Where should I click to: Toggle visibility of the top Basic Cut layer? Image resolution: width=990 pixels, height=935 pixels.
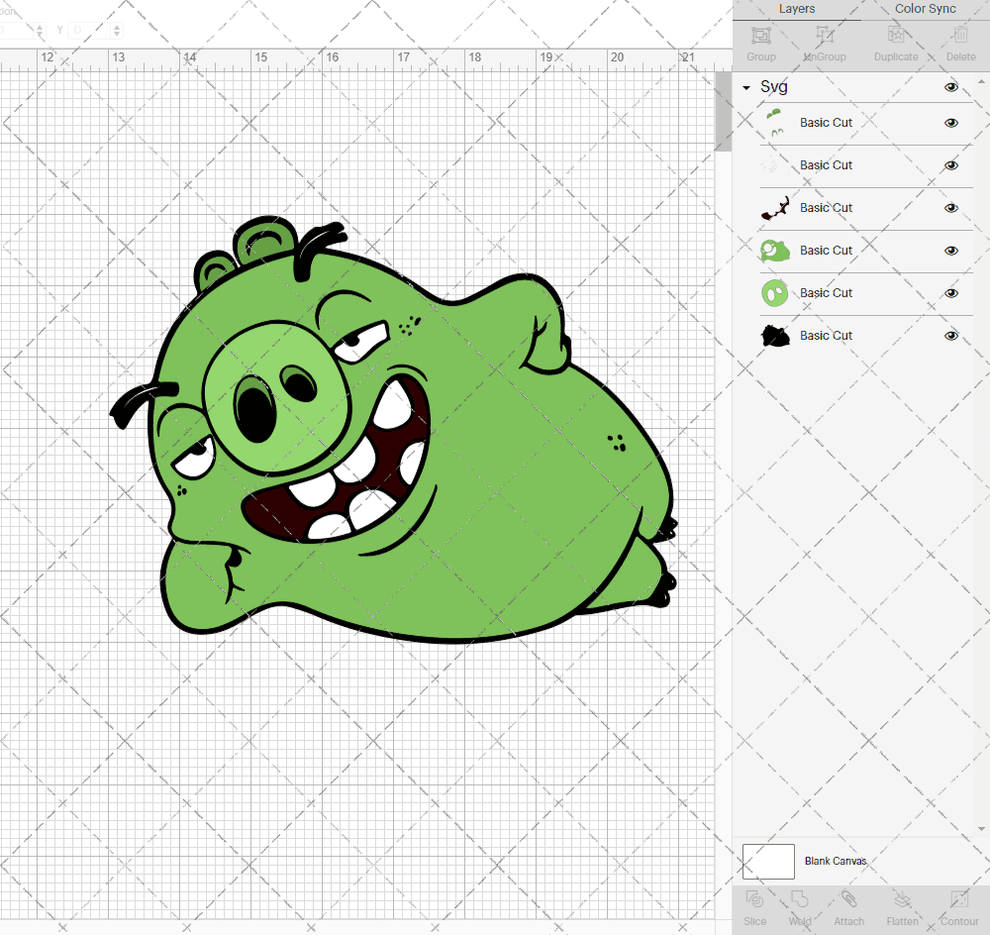[951, 122]
